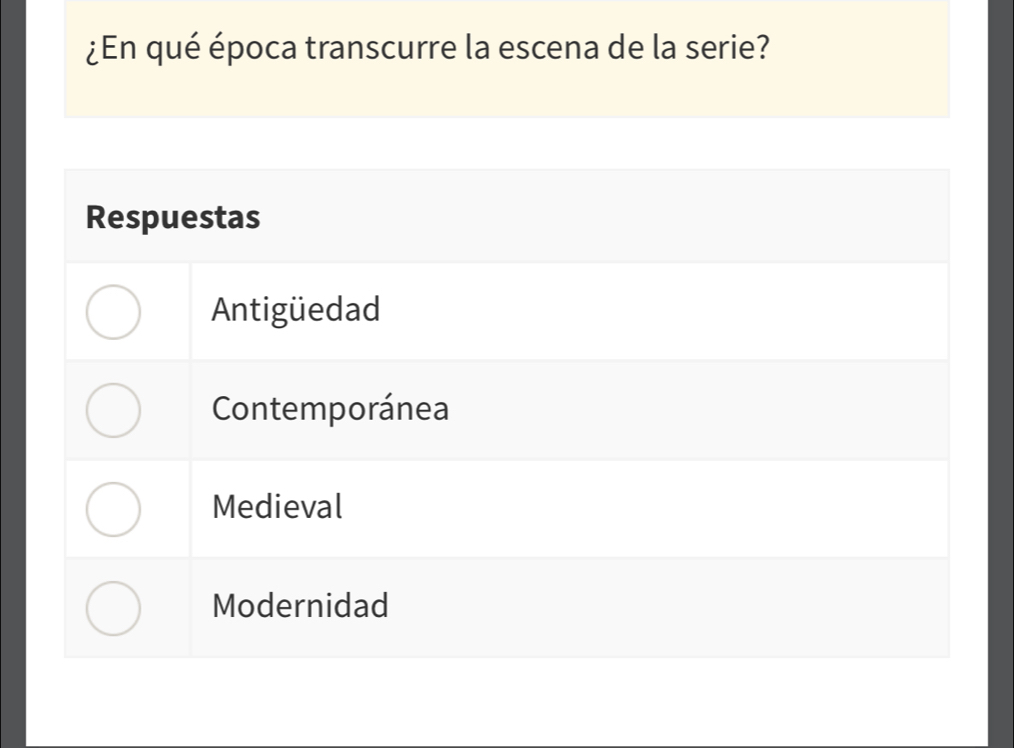Click the yellow question box background
Viewport: 1014px width, 748px height.
[850, 85]
